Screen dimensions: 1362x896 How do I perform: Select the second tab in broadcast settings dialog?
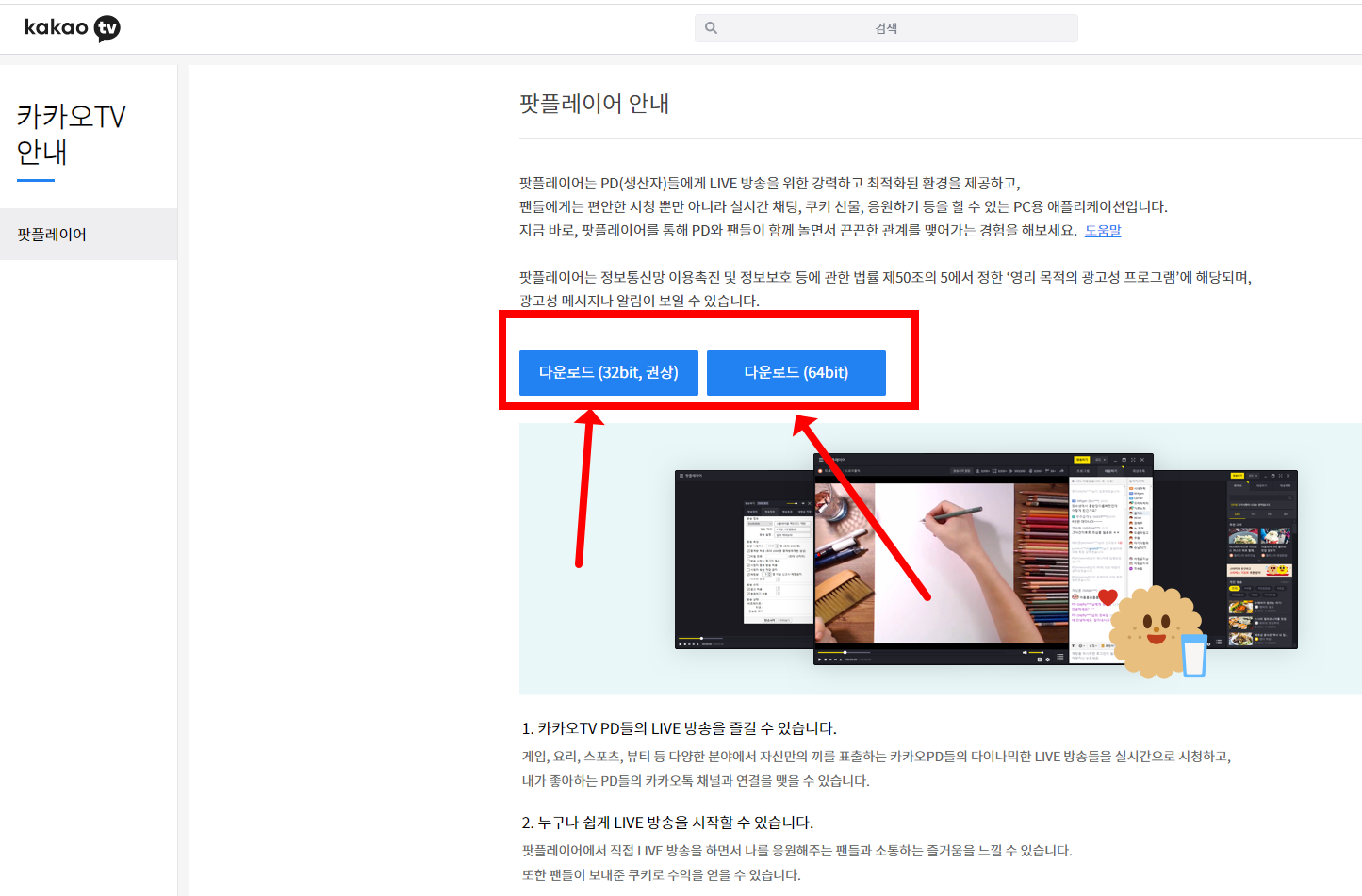click(770, 512)
